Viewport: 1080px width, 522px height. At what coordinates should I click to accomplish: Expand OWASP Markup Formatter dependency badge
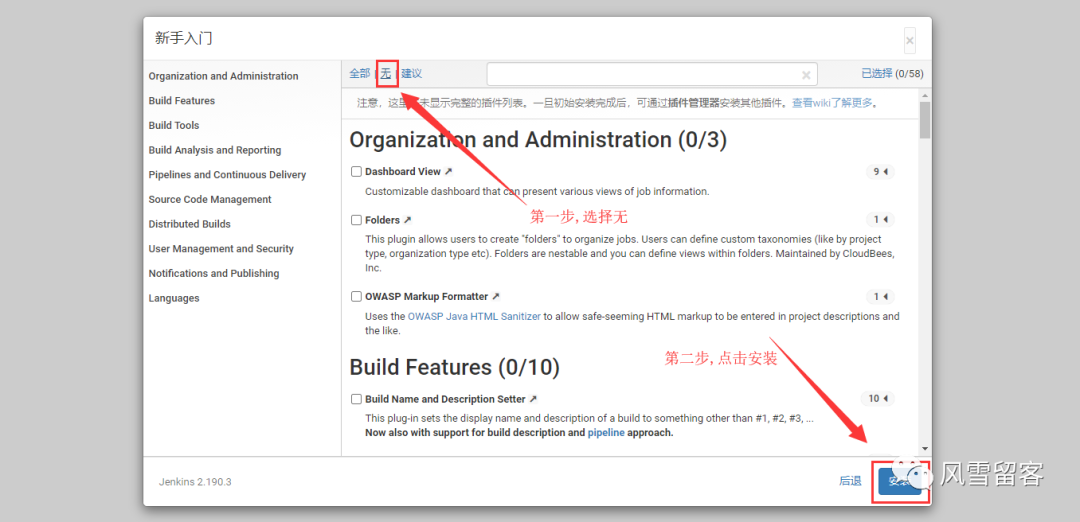tap(880, 297)
